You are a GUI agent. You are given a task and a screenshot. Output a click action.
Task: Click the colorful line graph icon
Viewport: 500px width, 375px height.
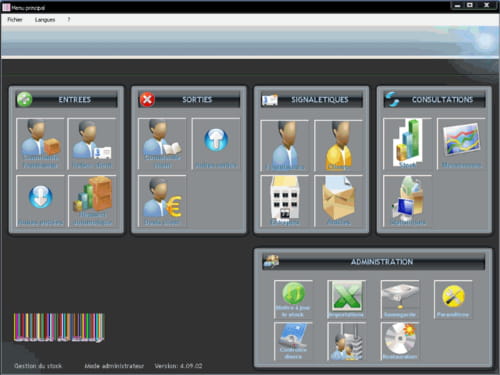(461, 144)
